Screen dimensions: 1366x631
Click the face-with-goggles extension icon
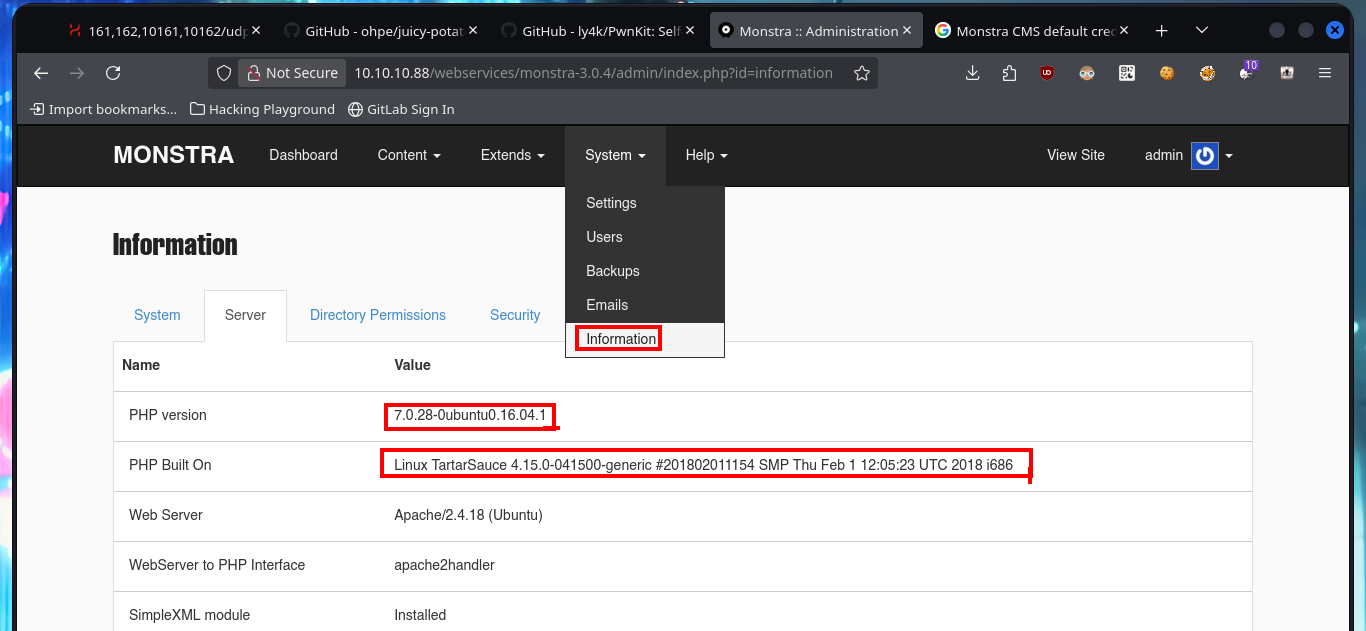(x=1087, y=73)
